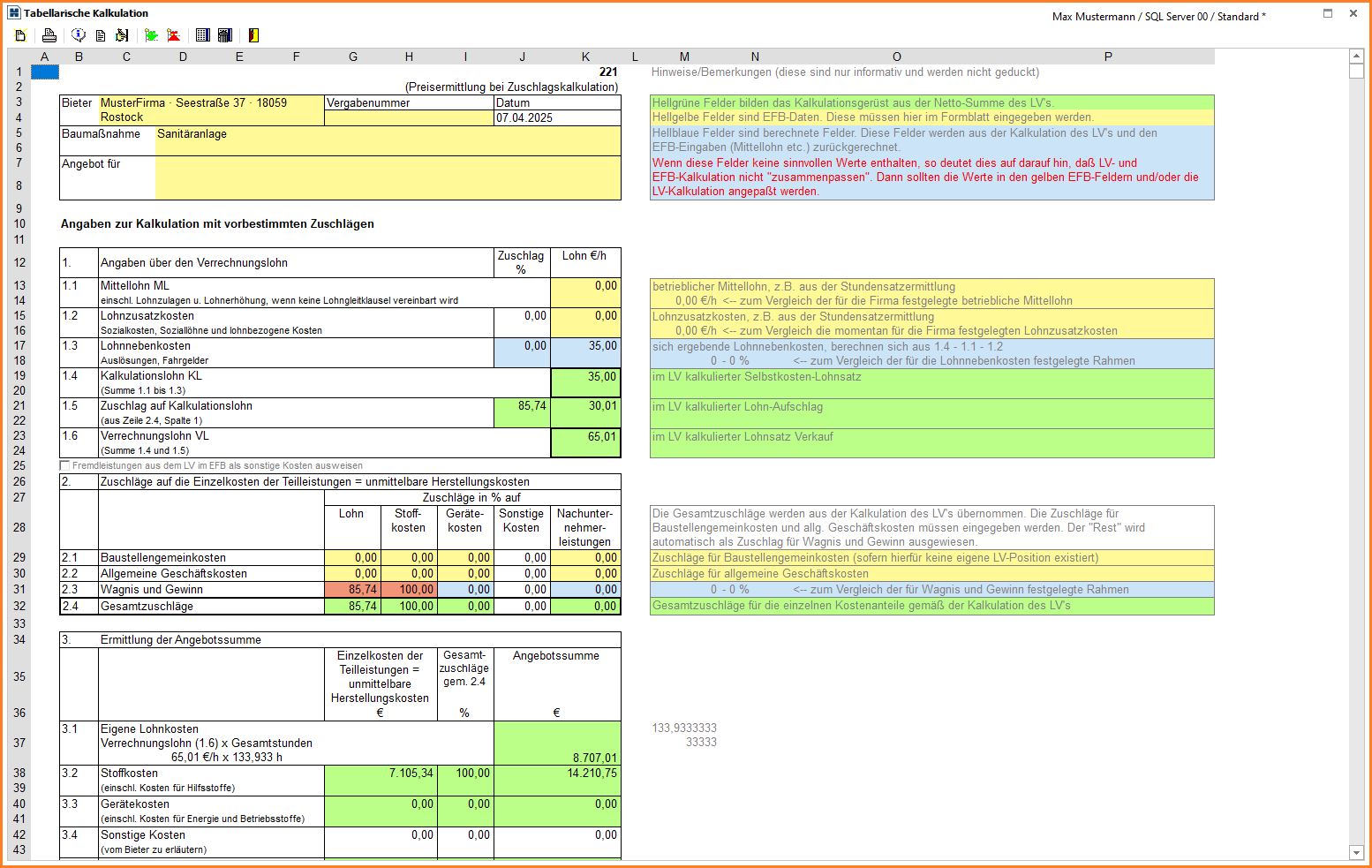
Task: Select the column K header
Action: (585, 57)
